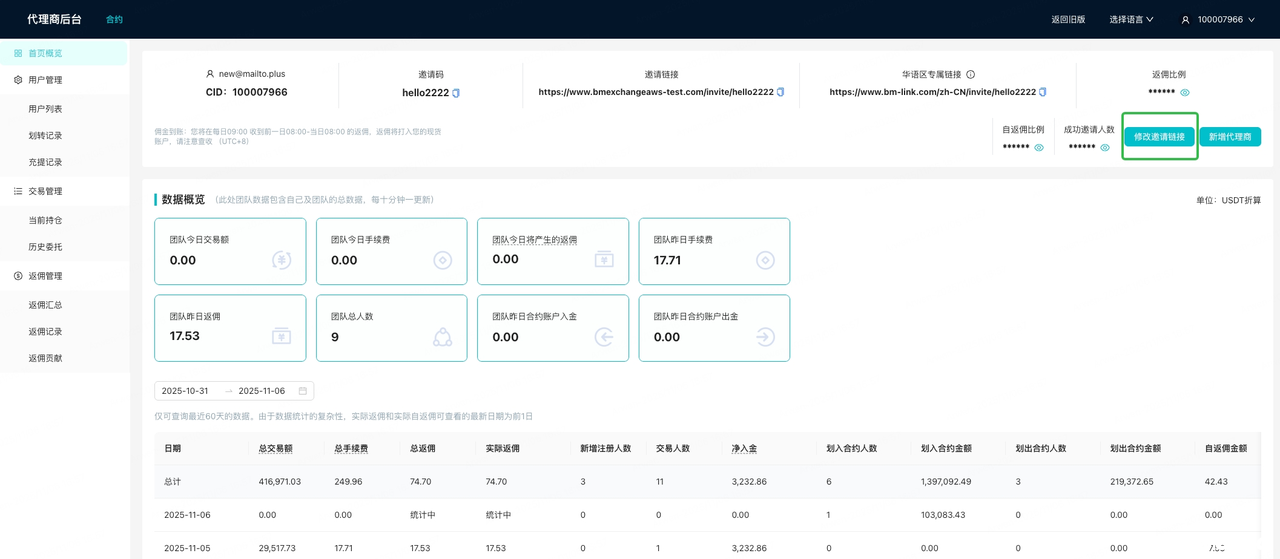Expand the account menu arrow beside 100007966
This screenshot has height=559, width=1280.
pyautogui.click(x=1251, y=20)
